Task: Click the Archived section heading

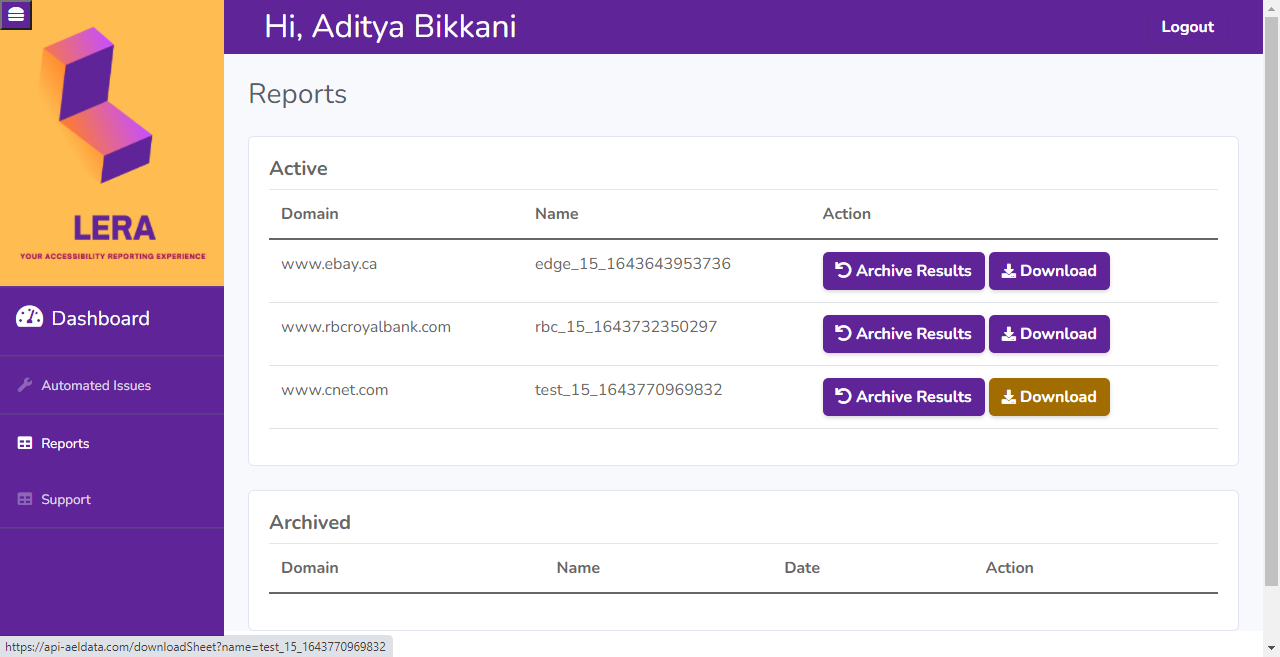Action: [310, 522]
